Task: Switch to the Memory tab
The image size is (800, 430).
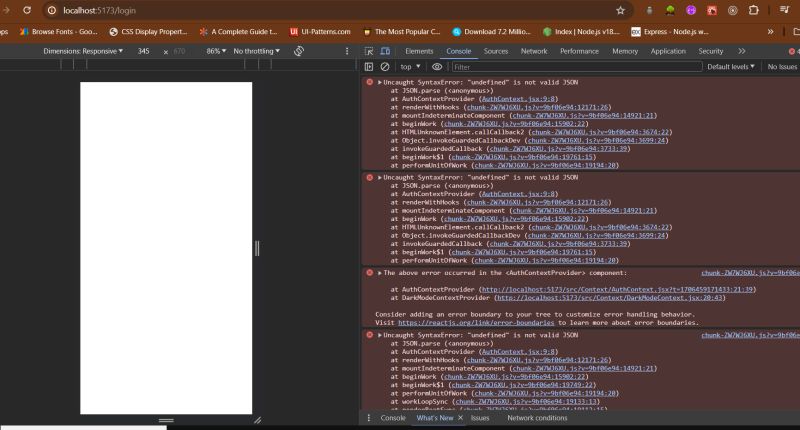Action: point(625,51)
